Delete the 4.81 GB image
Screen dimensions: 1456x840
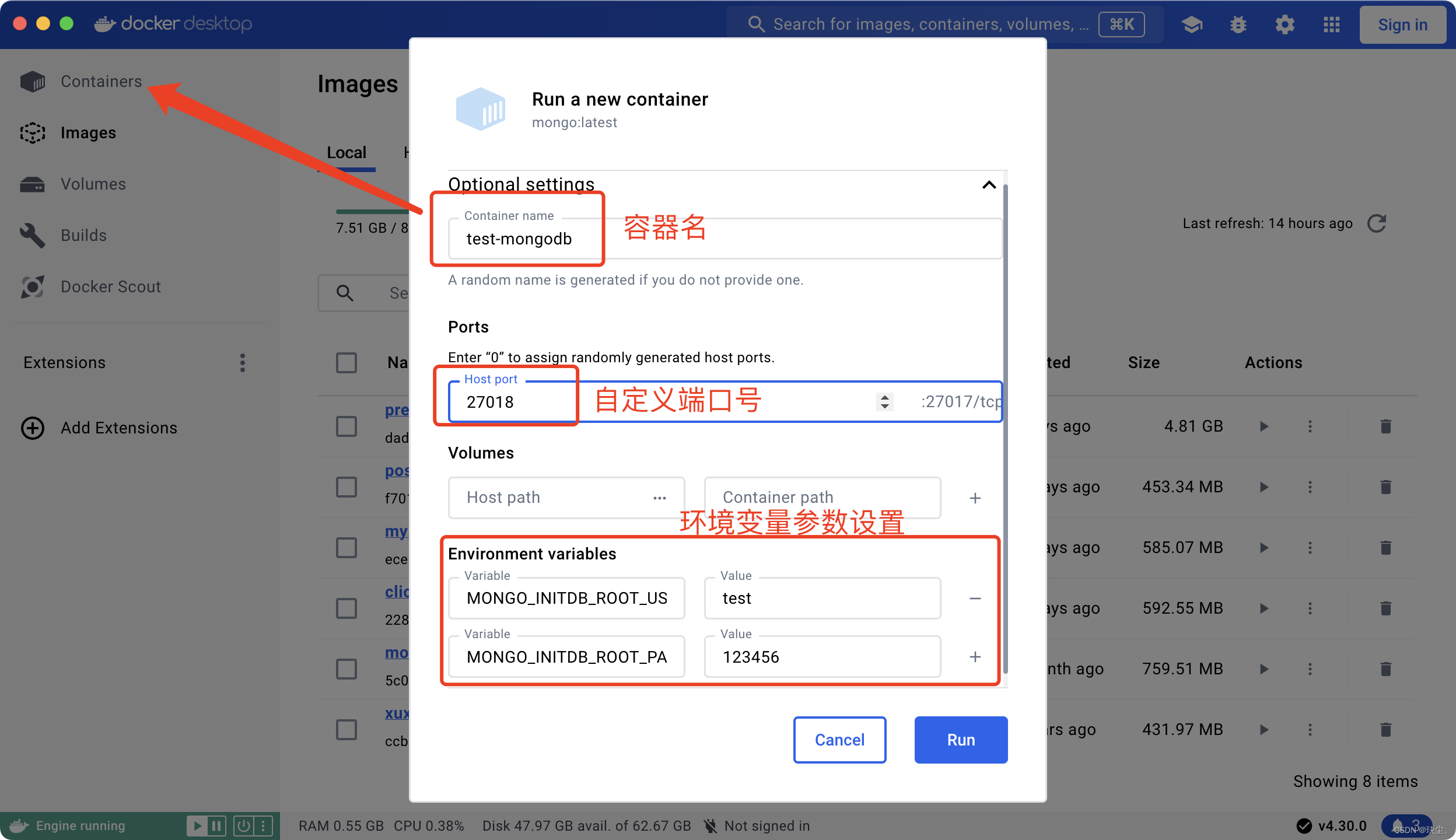[x=1386, y=426]
